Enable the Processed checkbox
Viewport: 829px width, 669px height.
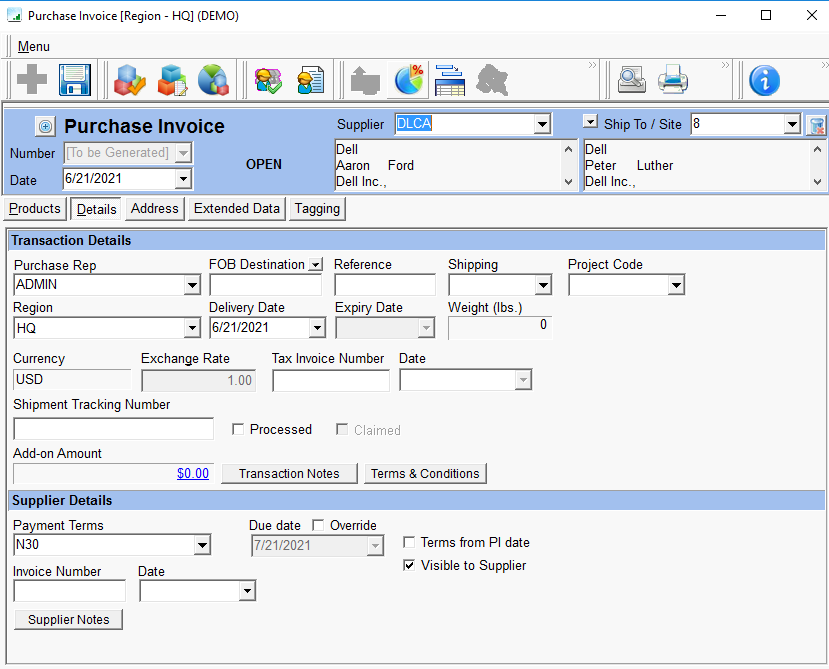tap(238, 429)
